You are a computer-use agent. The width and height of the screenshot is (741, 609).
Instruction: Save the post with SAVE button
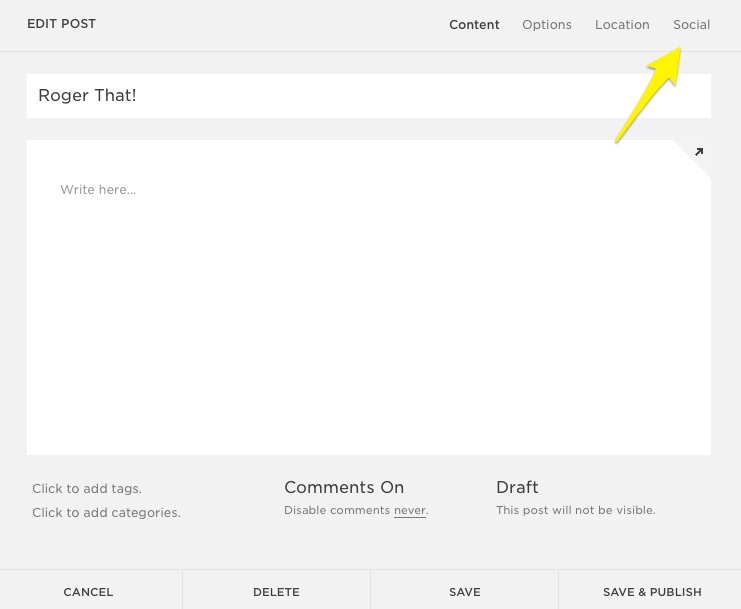(464, 592)
